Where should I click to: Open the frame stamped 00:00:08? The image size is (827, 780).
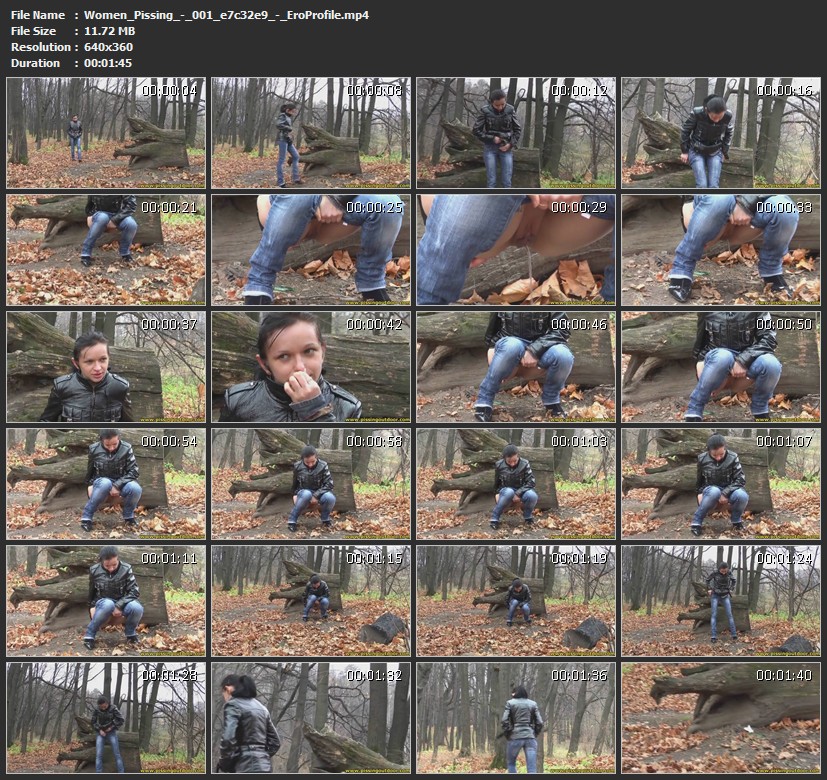coord(311,133)
